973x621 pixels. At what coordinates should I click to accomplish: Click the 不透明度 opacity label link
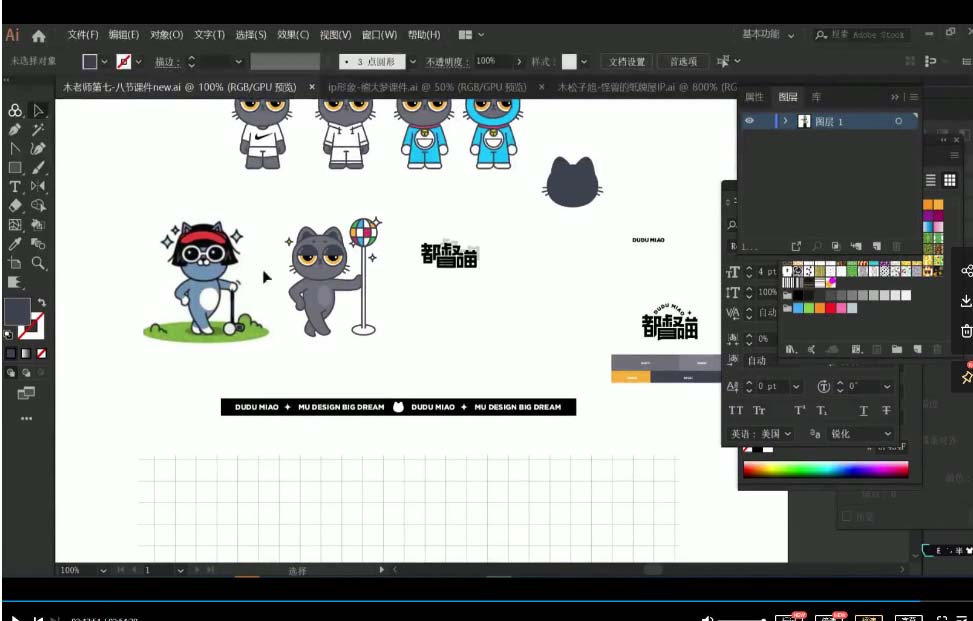446,62
